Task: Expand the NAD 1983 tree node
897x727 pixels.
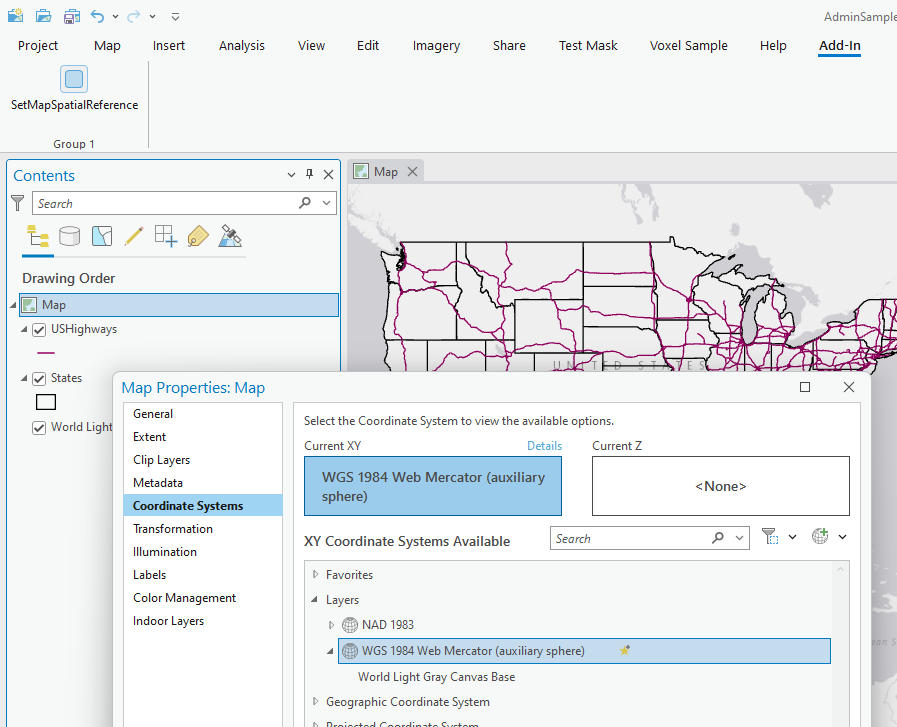Action: pos(332,625)
